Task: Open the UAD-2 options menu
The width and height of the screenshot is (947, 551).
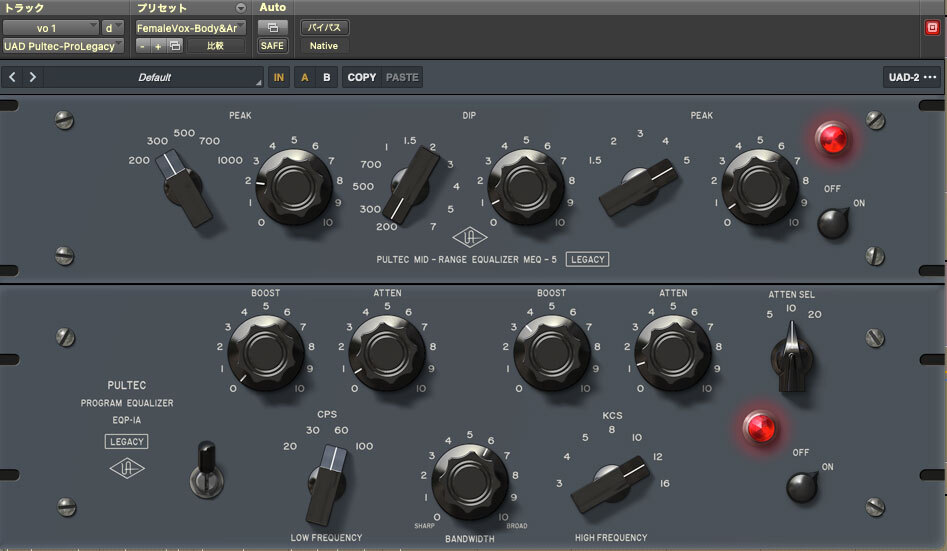Action: [911, 77]
